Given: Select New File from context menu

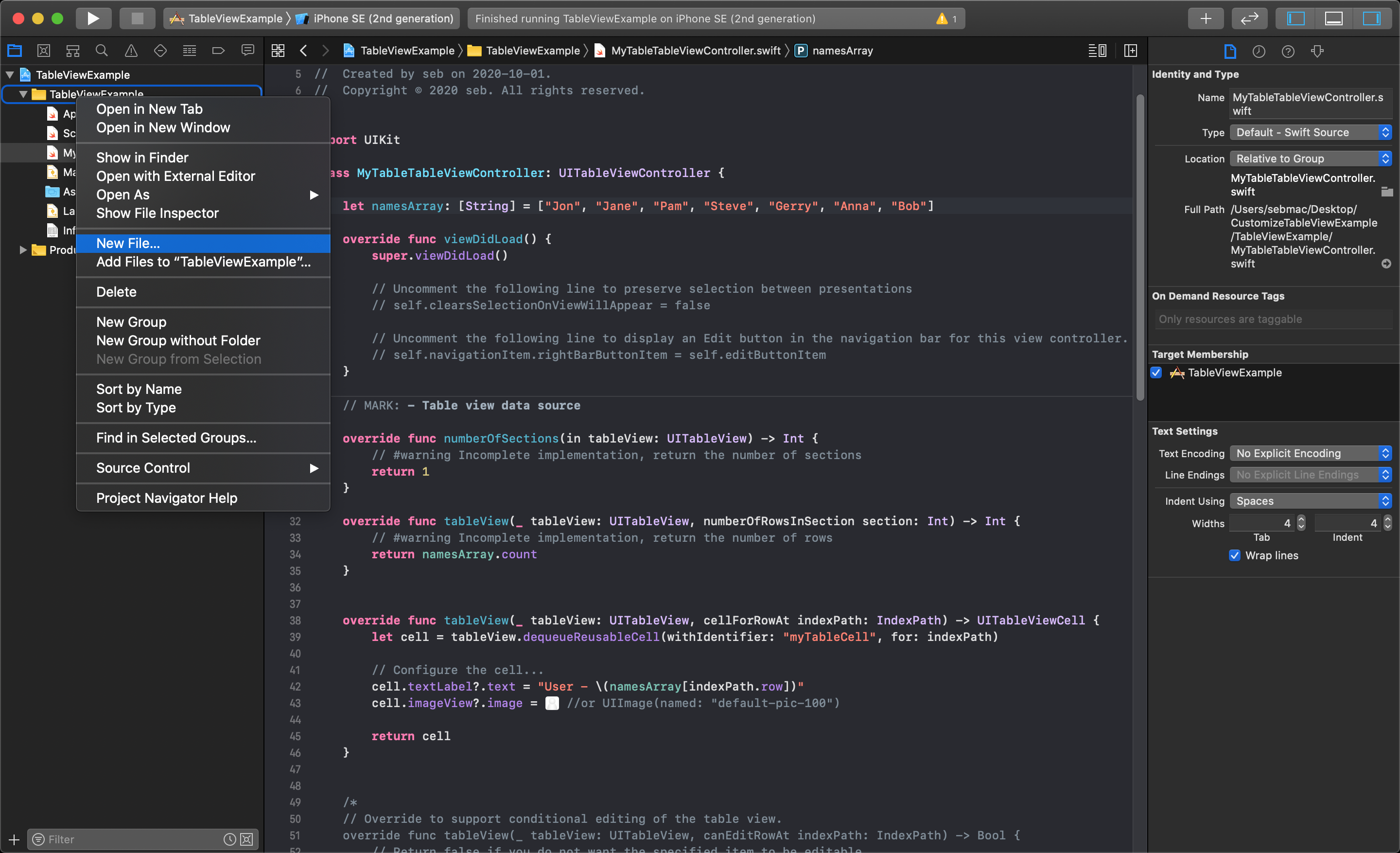Looking at the screenshot, I should click(x=127, y=242).
